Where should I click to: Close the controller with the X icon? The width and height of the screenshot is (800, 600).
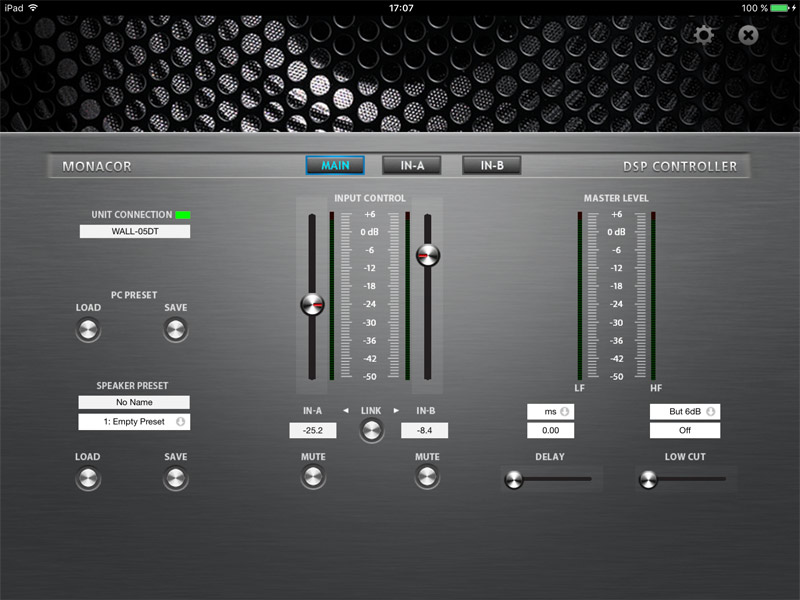748,35
